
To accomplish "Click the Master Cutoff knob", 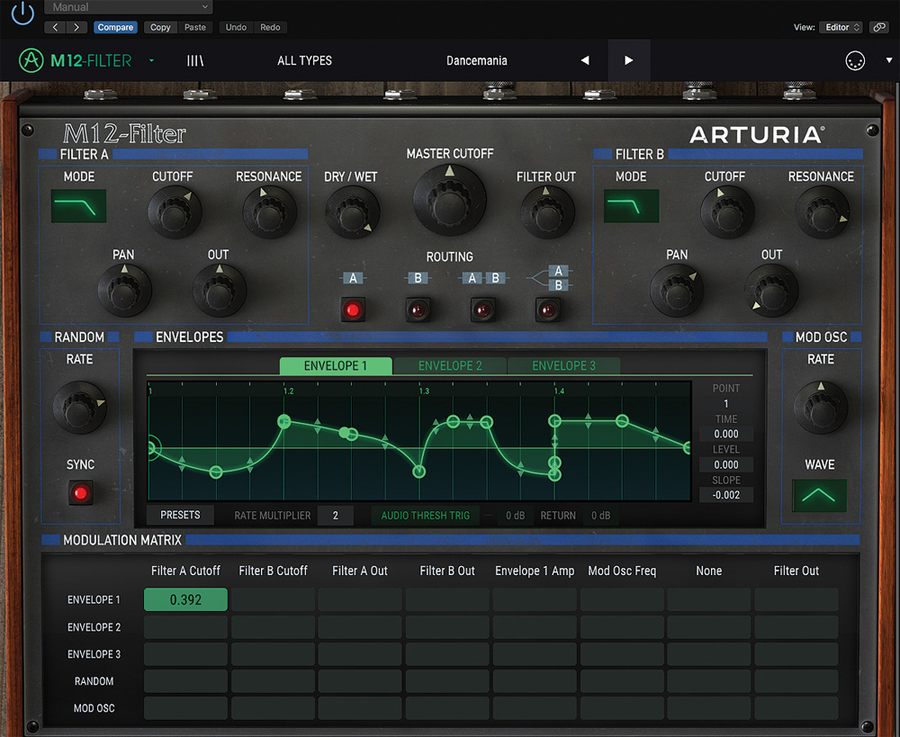I will [449, 200].
